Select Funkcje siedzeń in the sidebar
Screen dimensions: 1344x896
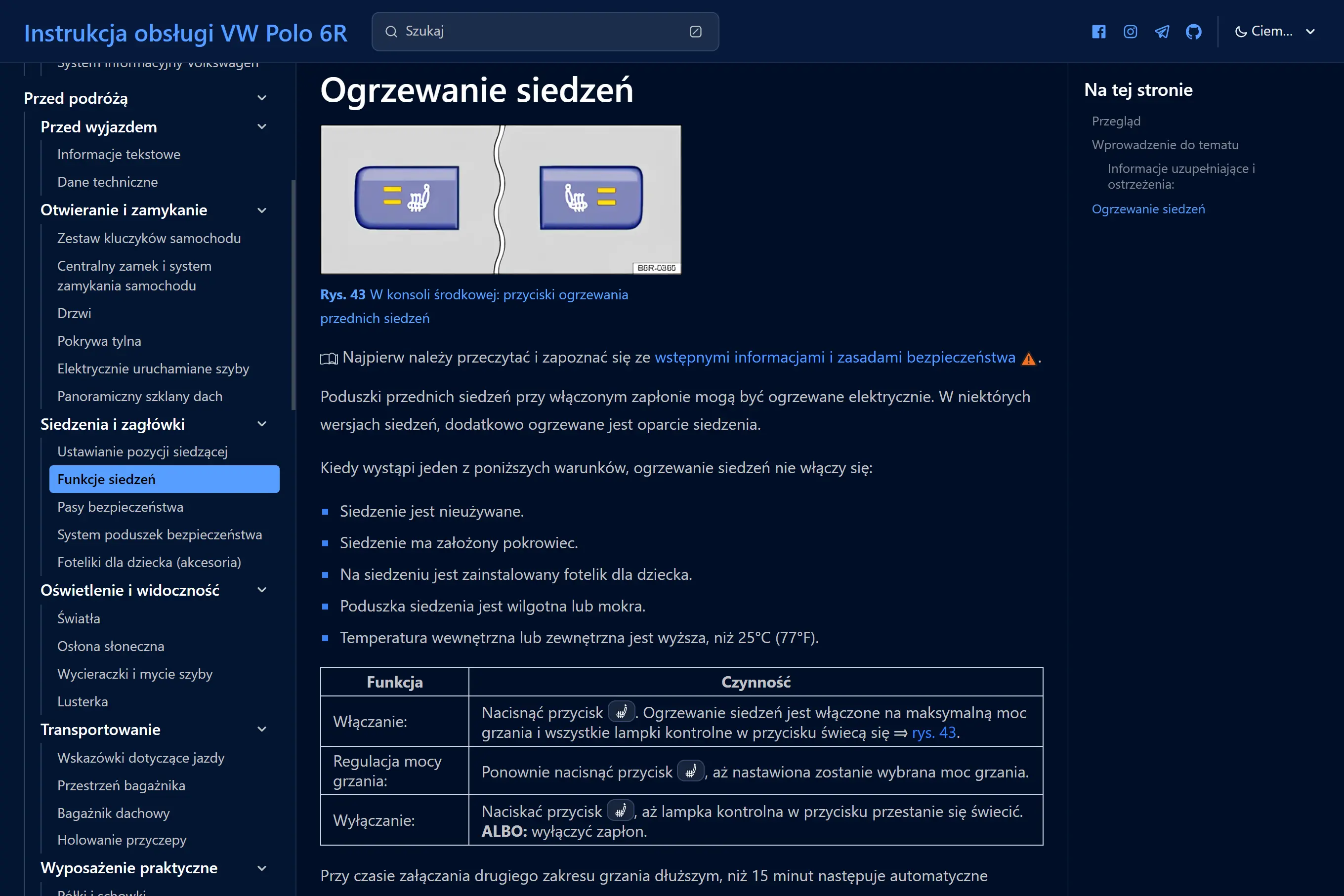point(107,480)
